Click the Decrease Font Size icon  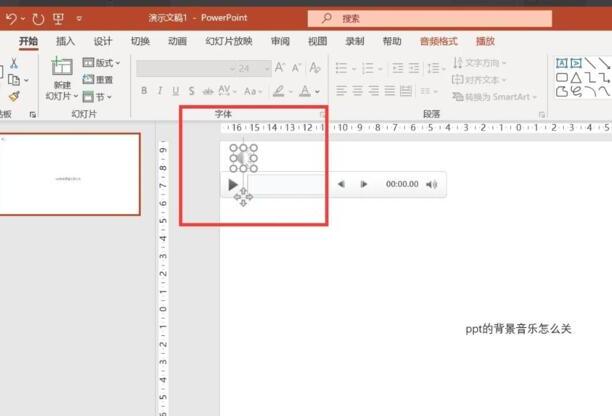(296, 68)
